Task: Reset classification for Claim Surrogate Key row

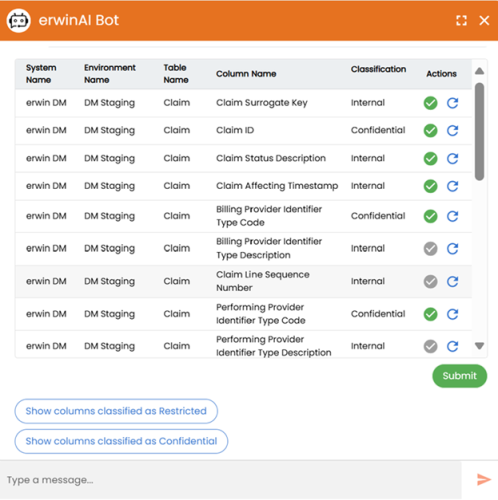Action: [452, 103]
